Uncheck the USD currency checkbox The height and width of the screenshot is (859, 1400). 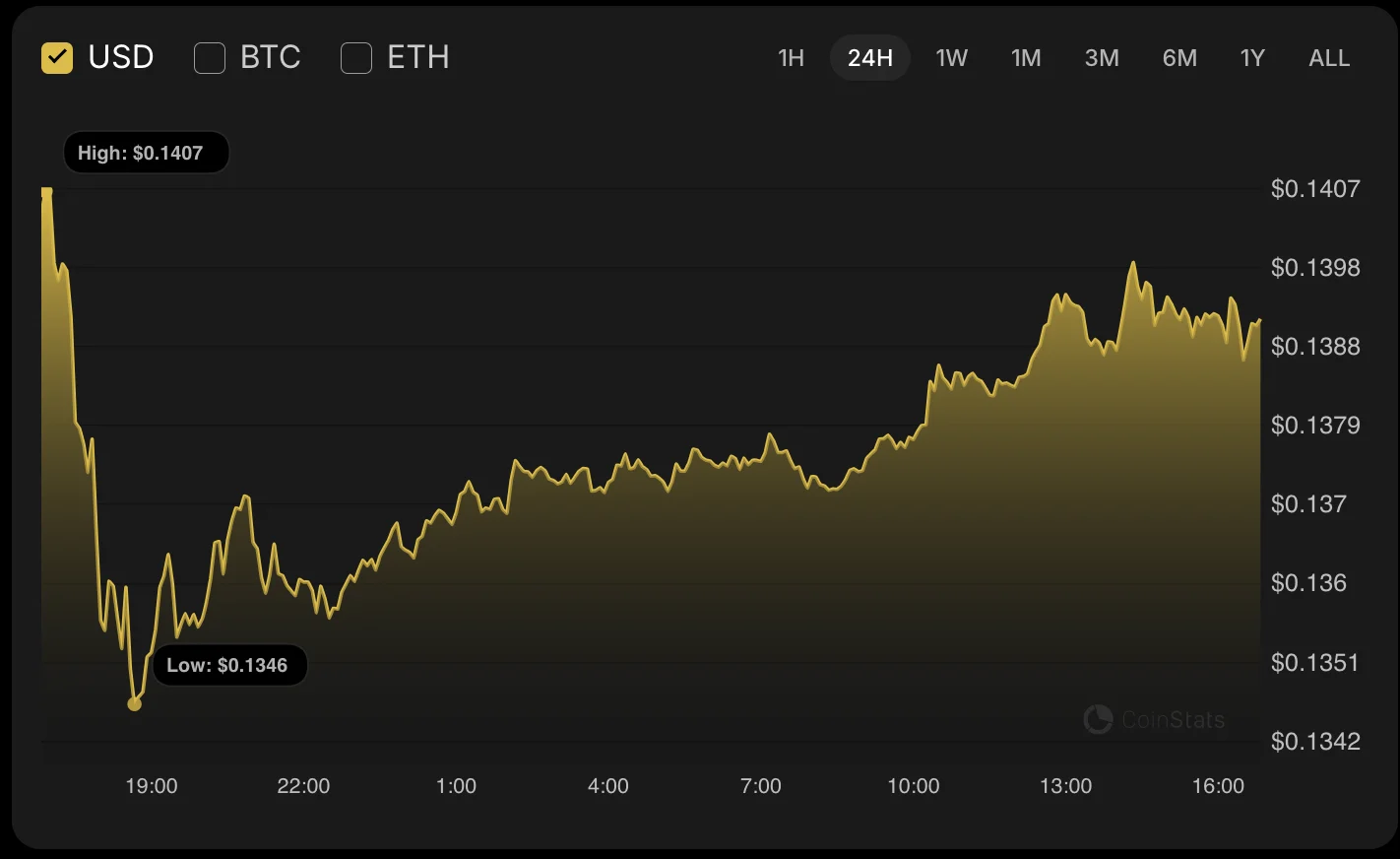coord(57,58)
